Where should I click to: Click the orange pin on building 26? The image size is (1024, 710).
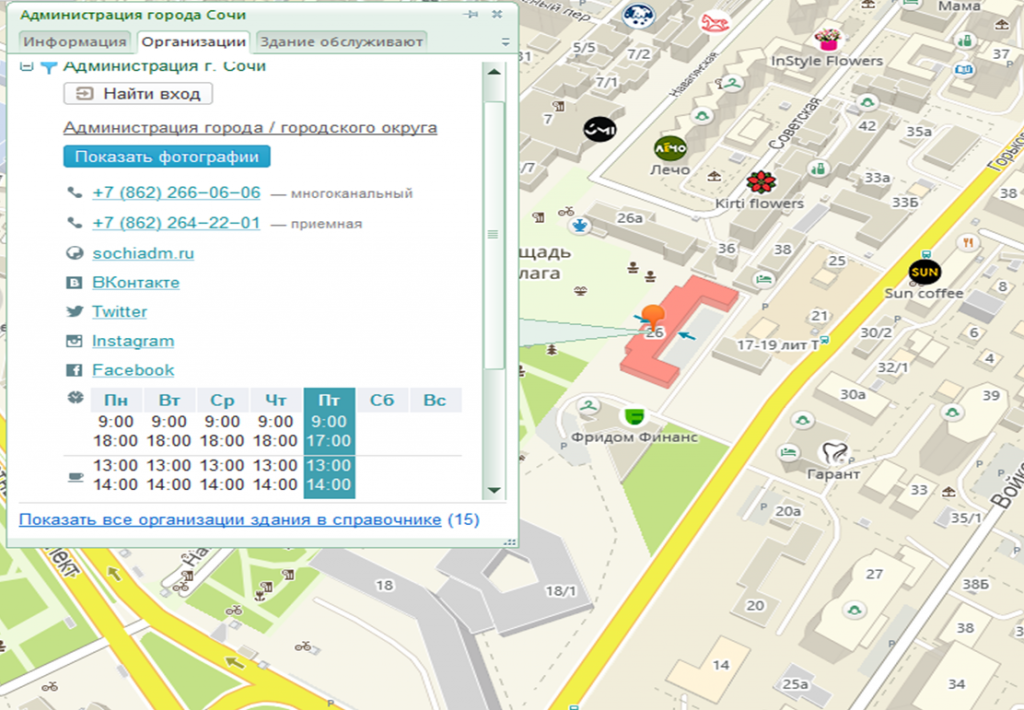point(653,317)
